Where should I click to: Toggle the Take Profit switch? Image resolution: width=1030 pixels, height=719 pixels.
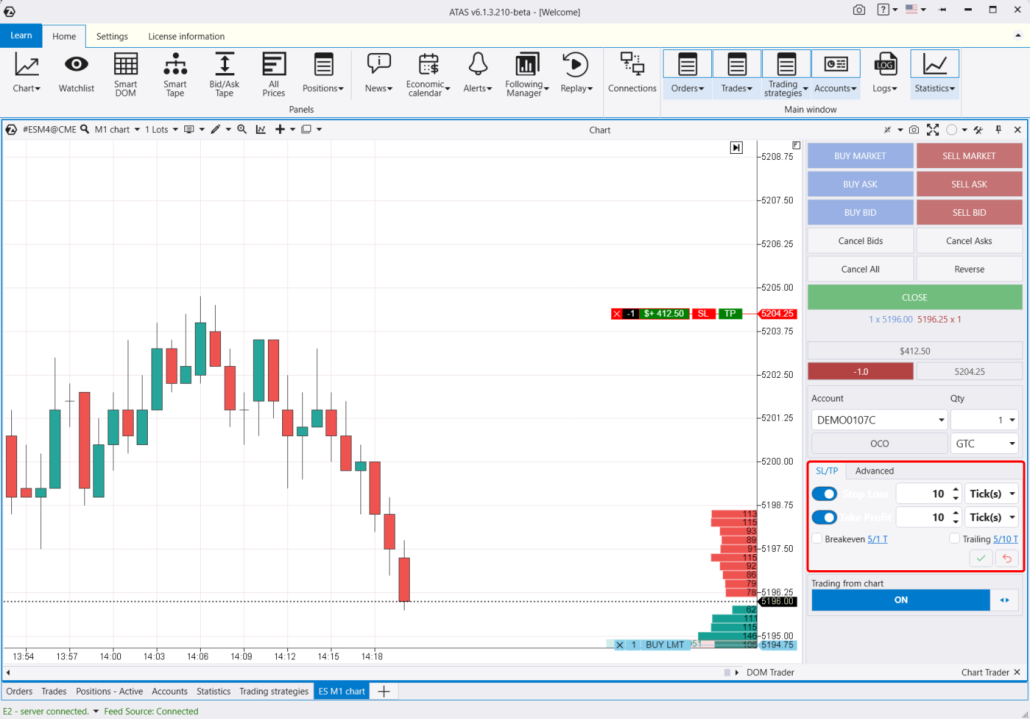824,517
